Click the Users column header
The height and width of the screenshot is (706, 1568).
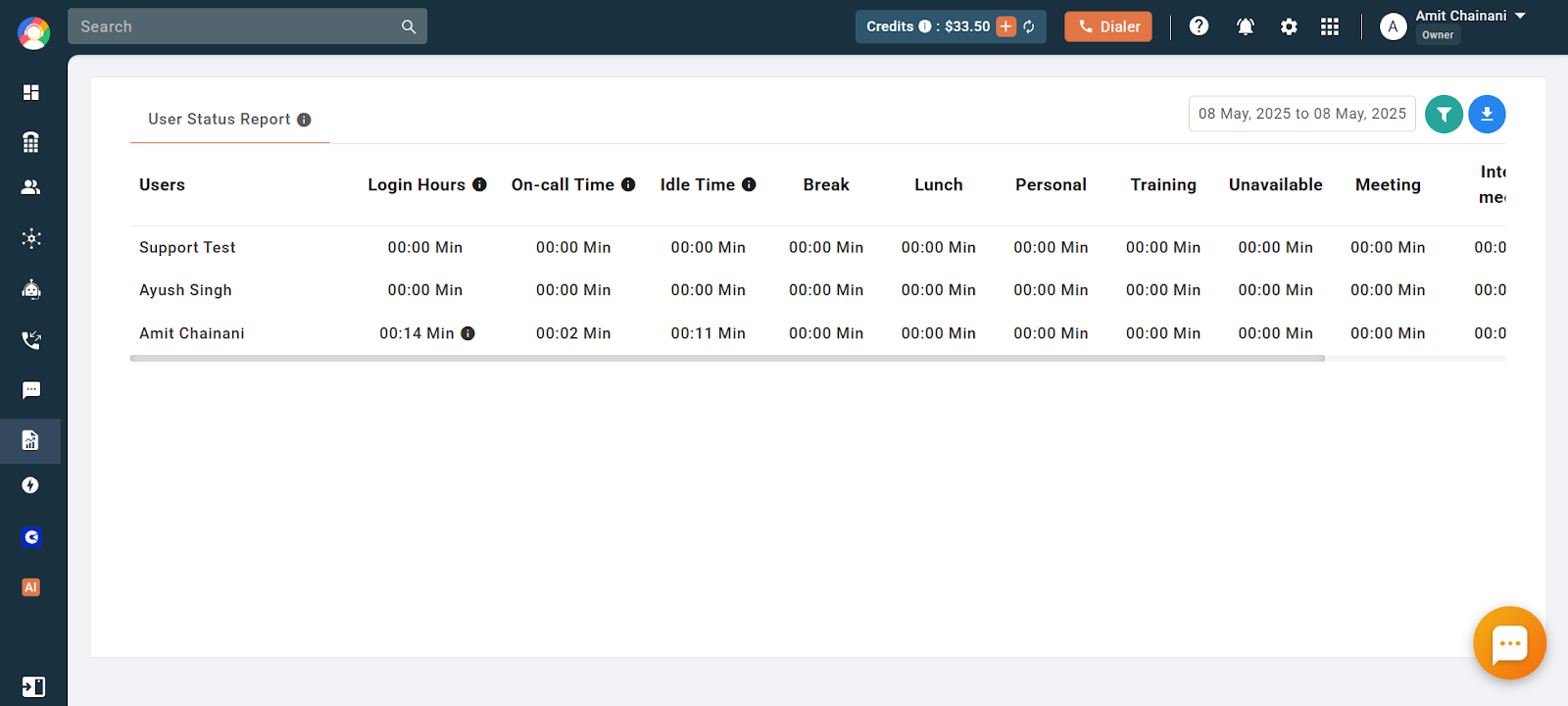(162, 184)
